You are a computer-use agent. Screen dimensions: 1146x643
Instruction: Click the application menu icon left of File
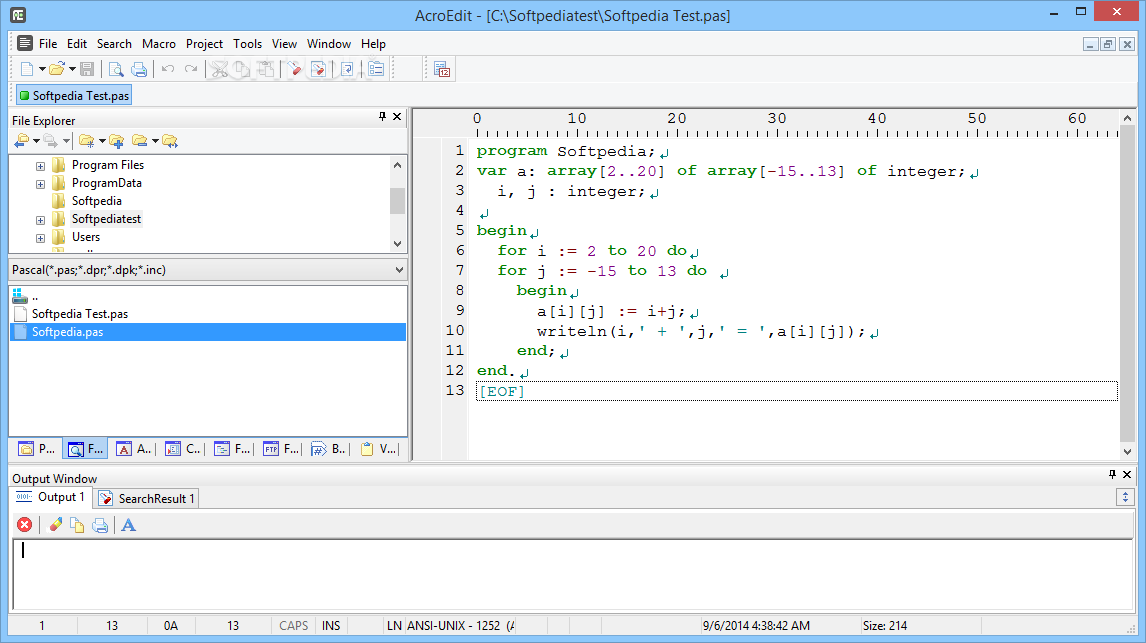(x=25, y=43)
